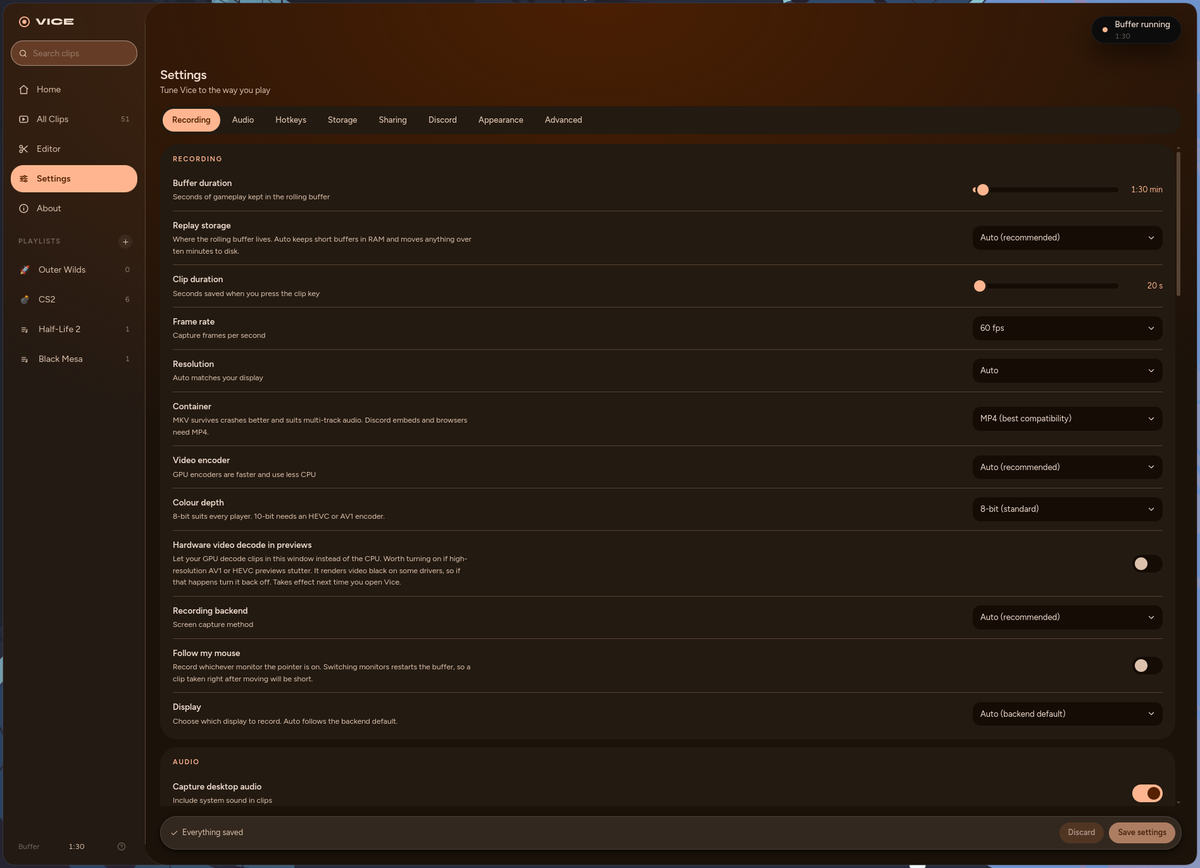The height and width of the screenshot is (868, 1200).
Task: Click the All Clips count 51
Action: click(x=125, y=119)
